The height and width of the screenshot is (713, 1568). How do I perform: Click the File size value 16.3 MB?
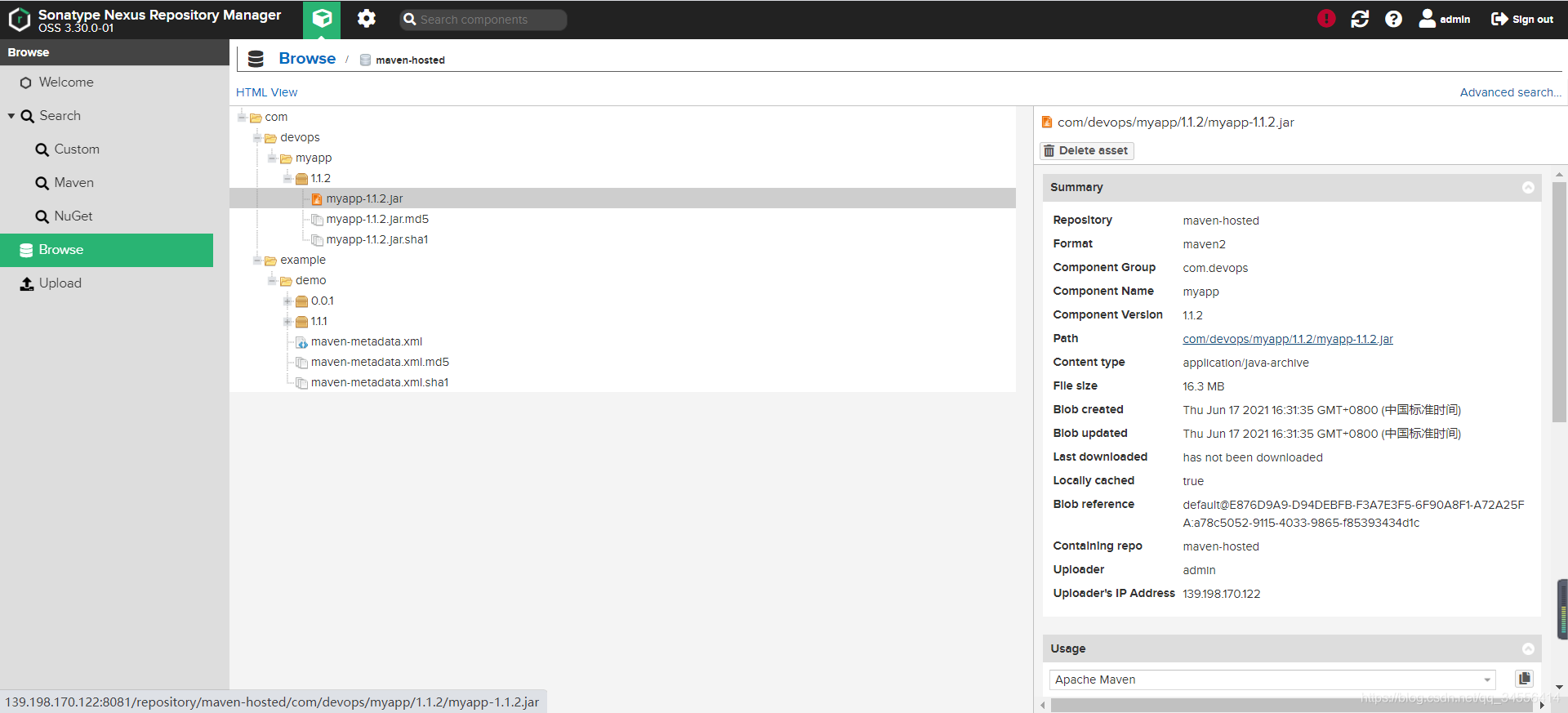tap(1203, 386)
